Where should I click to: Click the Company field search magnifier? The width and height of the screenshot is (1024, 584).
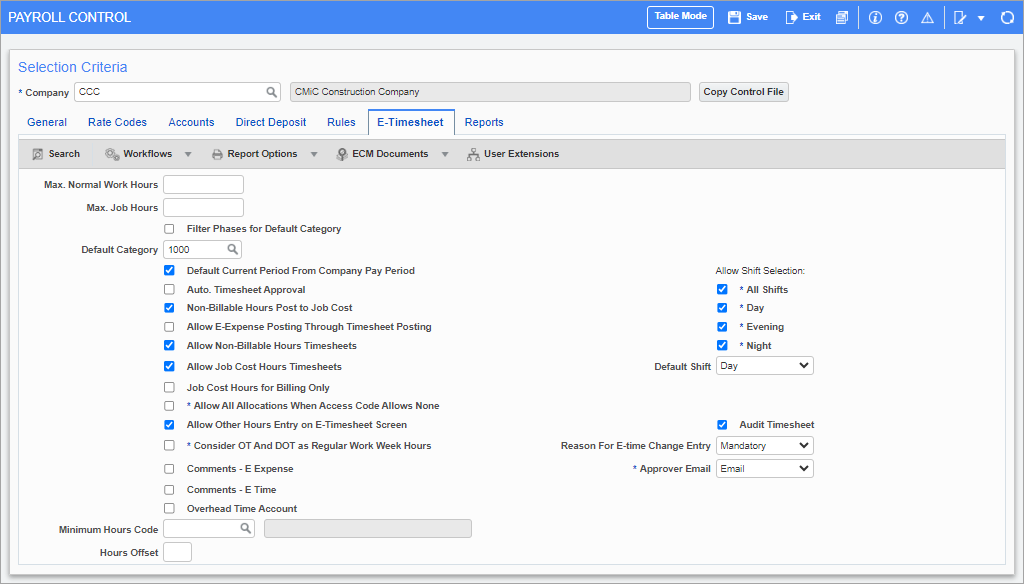pos(272,92)
